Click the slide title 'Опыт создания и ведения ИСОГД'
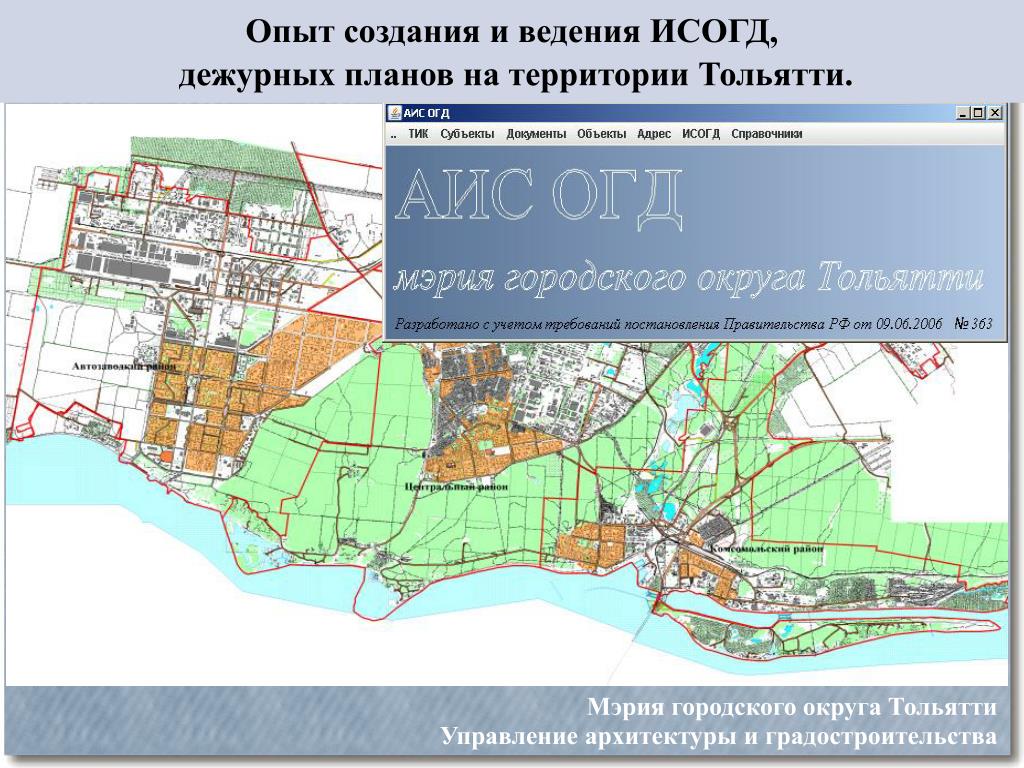Image resolution: width=1024 pixels, height=768 pixels. coord(511,31)
